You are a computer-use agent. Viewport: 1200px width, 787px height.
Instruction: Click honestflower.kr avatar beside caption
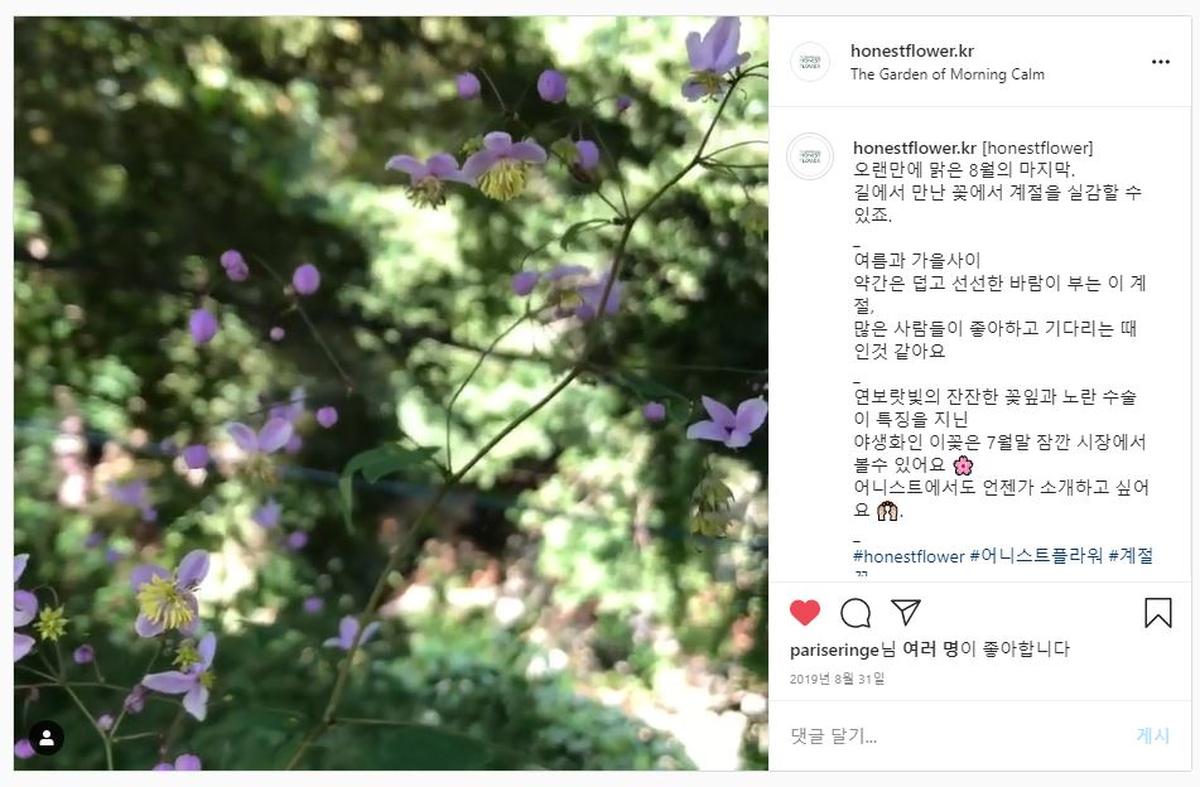click(x=810, y=157)
